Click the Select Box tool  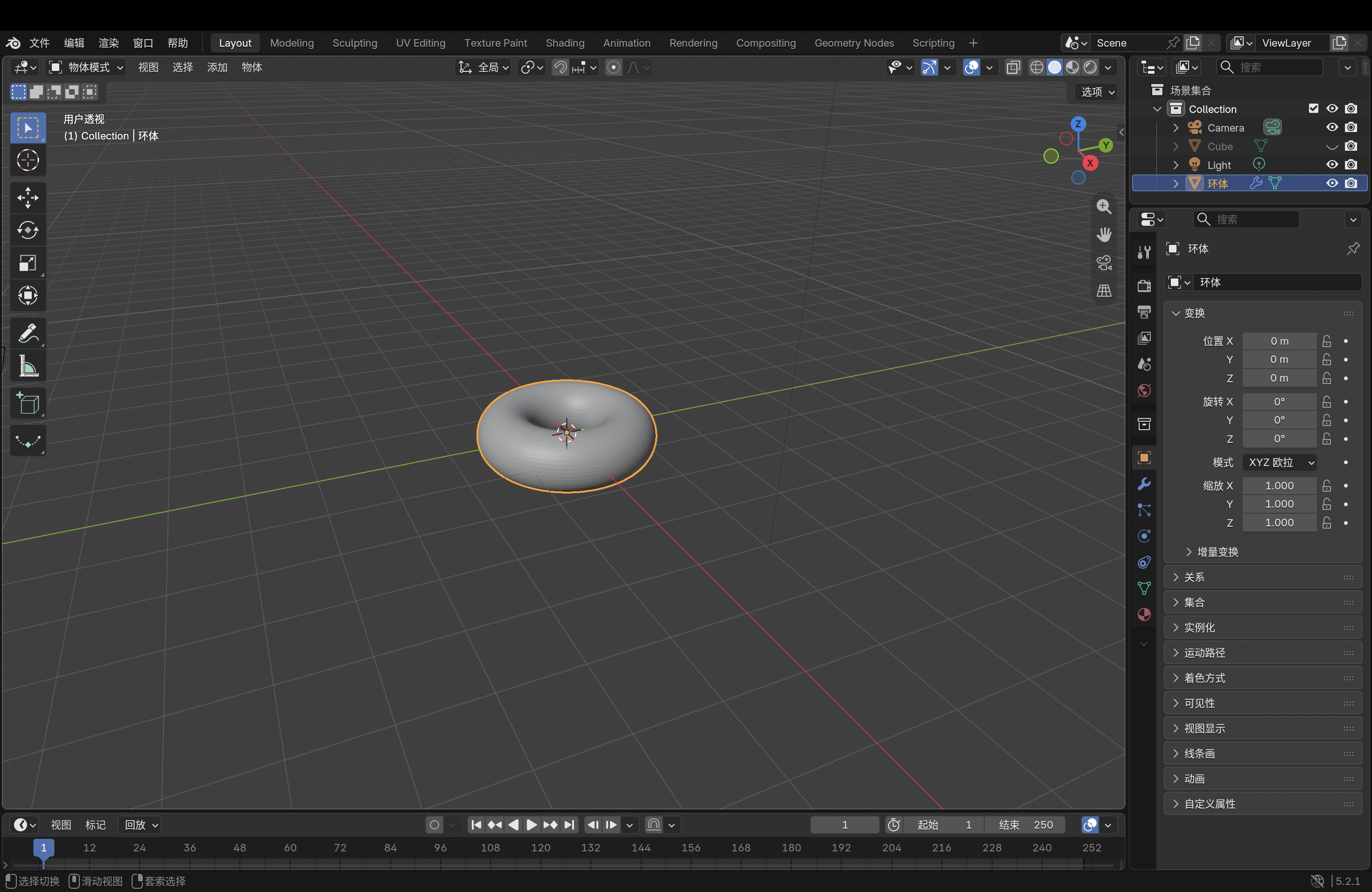28,127
